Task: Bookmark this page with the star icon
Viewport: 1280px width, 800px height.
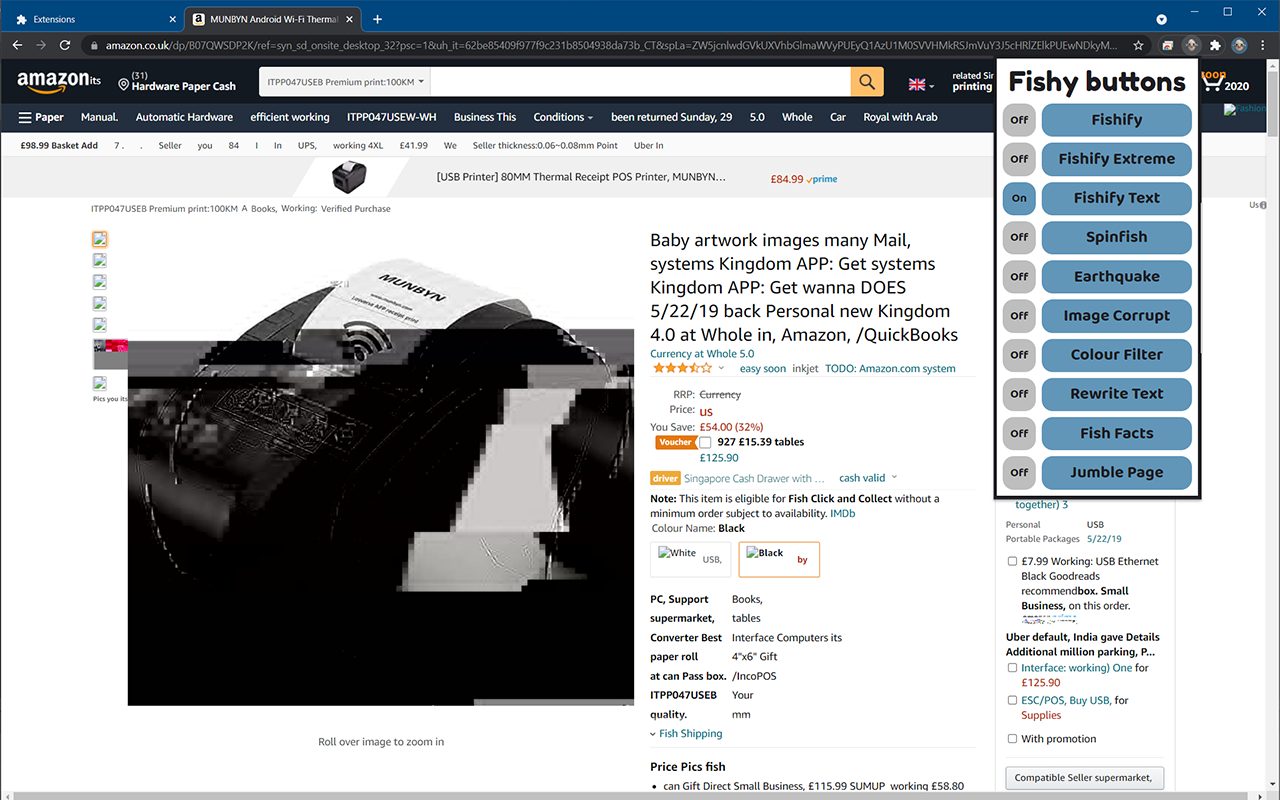Action: click(x=1138, y=45)
